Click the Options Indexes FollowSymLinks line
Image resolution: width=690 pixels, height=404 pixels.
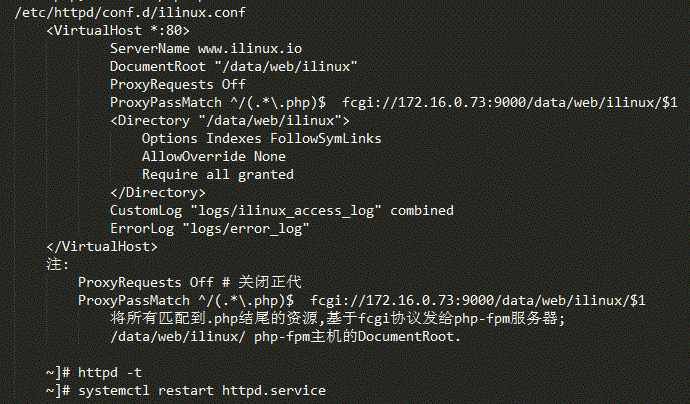[261, 139]
